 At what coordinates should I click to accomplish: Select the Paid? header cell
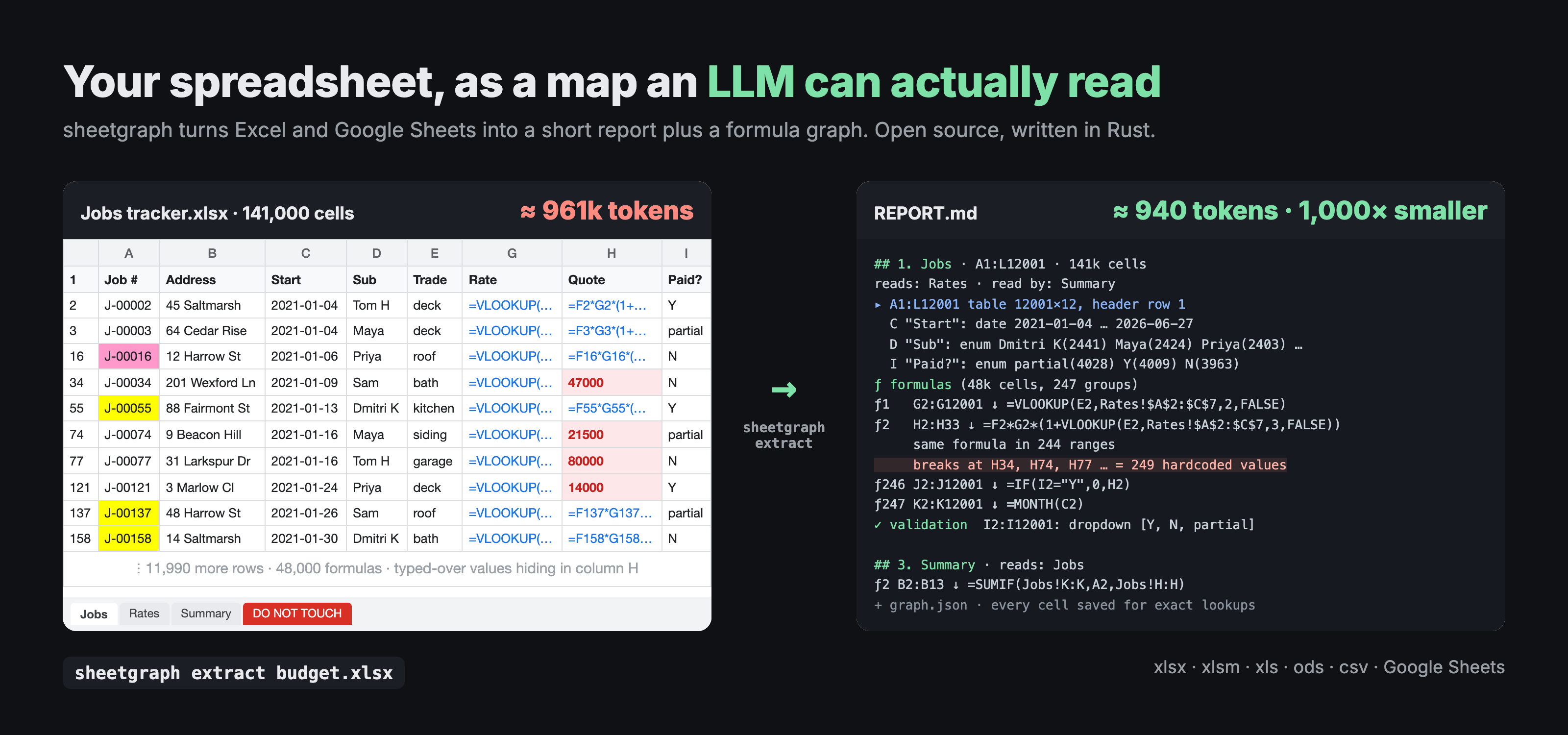coord(686,280)
